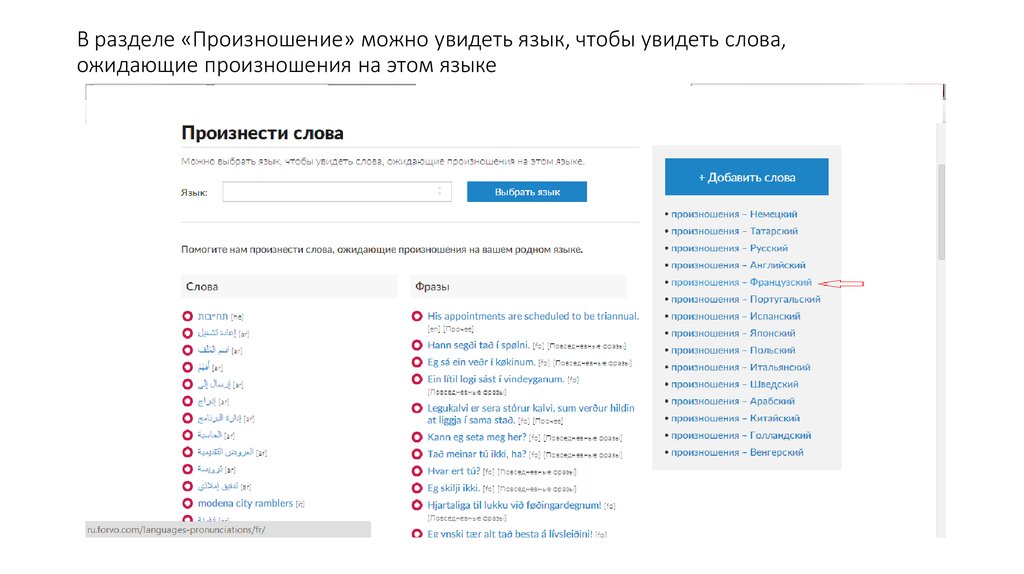Open phrase 'Ein lítil logi sást í vindeyganum.'
The height and width of the screenshot is (574, 1024).
point(496,379)
